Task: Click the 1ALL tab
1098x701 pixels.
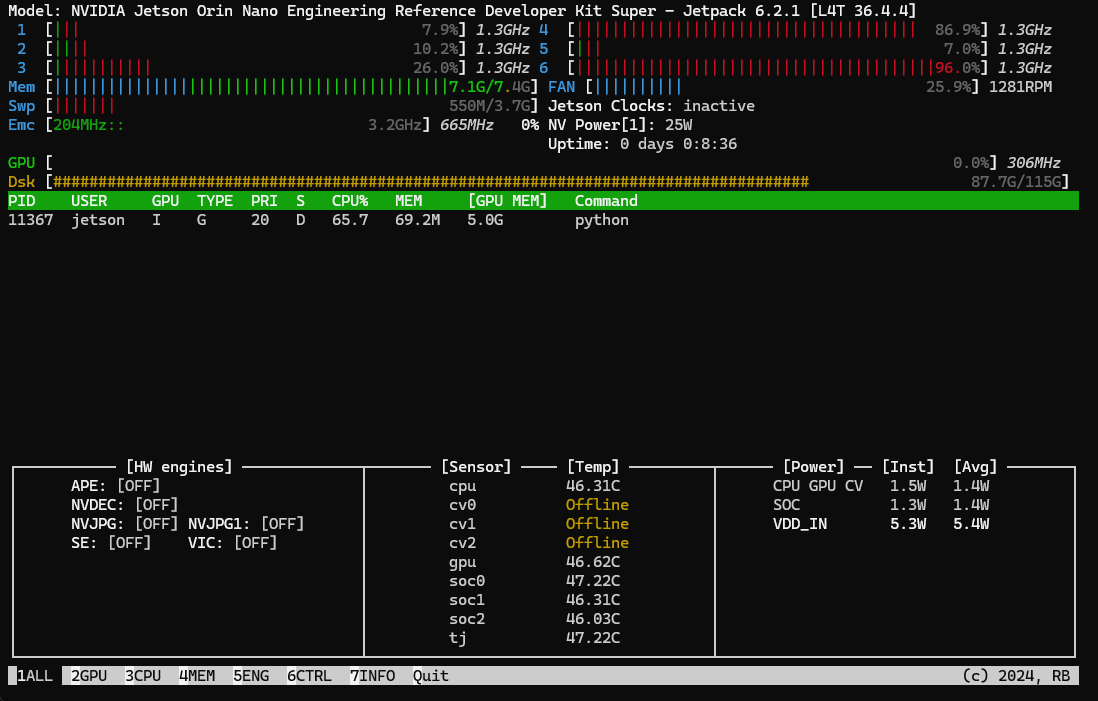Action: coord(35,676)
